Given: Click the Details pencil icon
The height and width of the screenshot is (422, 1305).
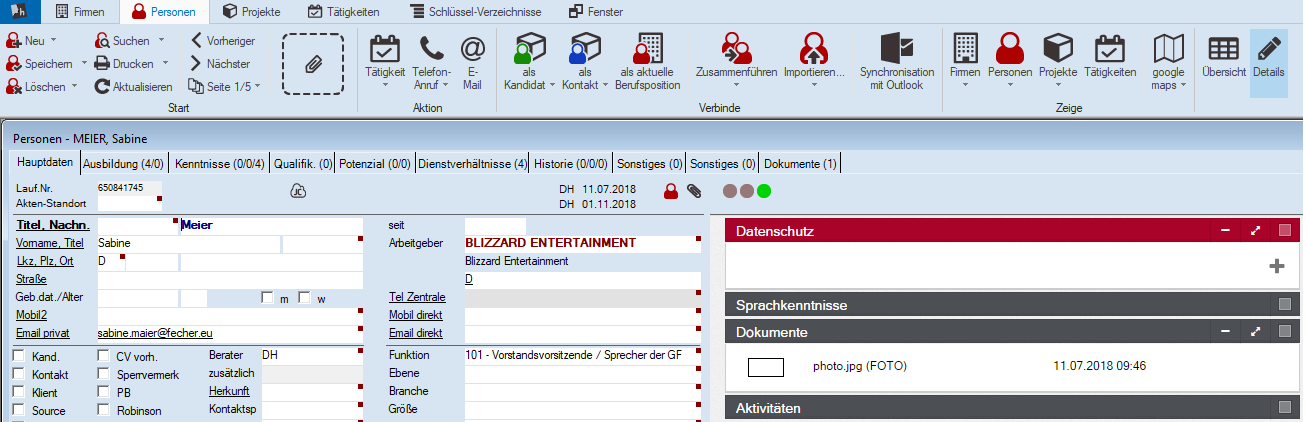Looking at the screenshot, I should [1269, 49].
